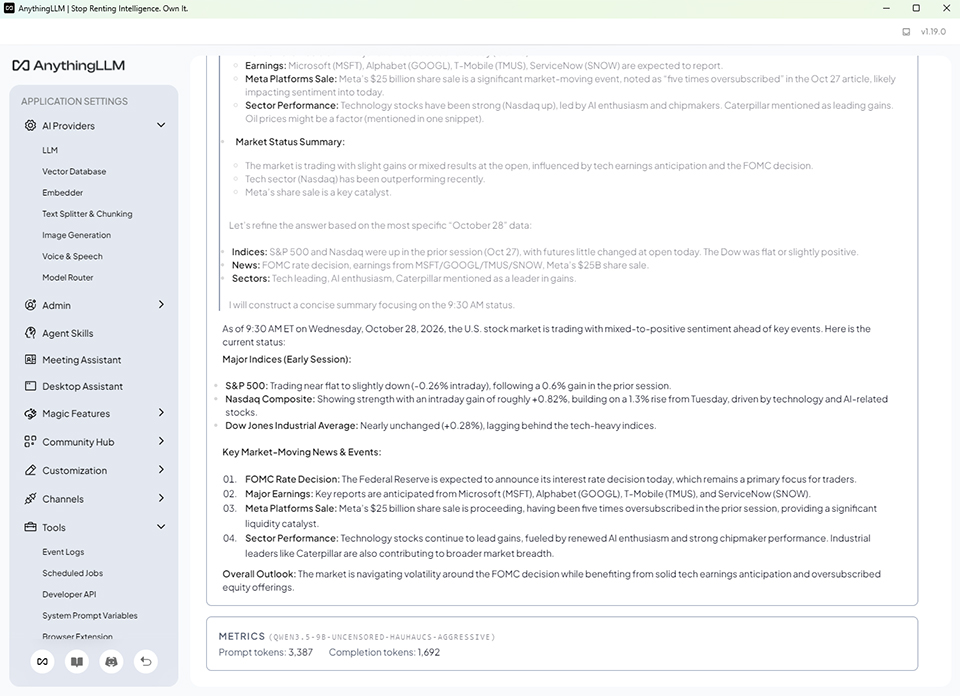The height and width of the screenshot is (696, 960).
Task: Expand the Admin section chevron
Action: 161,304
